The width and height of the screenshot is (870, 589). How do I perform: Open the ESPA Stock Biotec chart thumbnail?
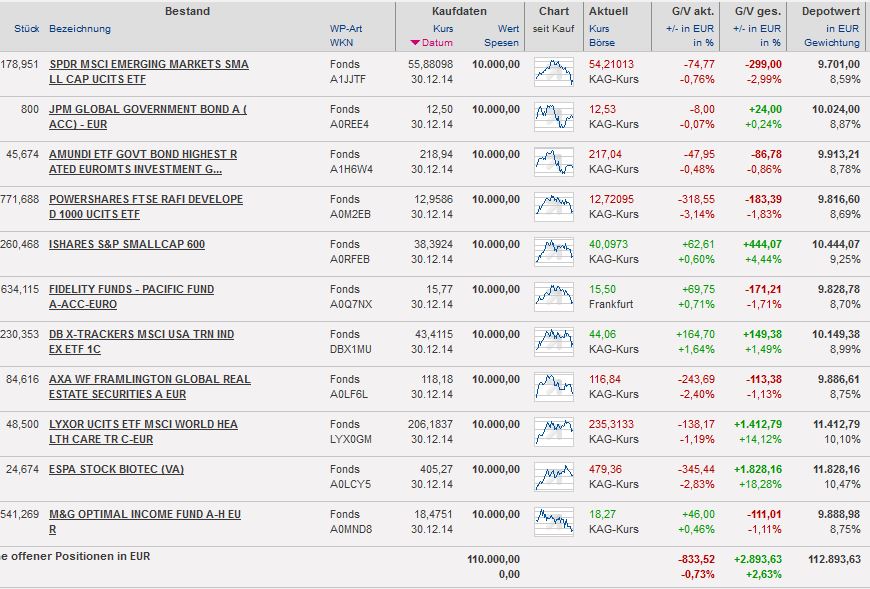[x=554, y=477]
